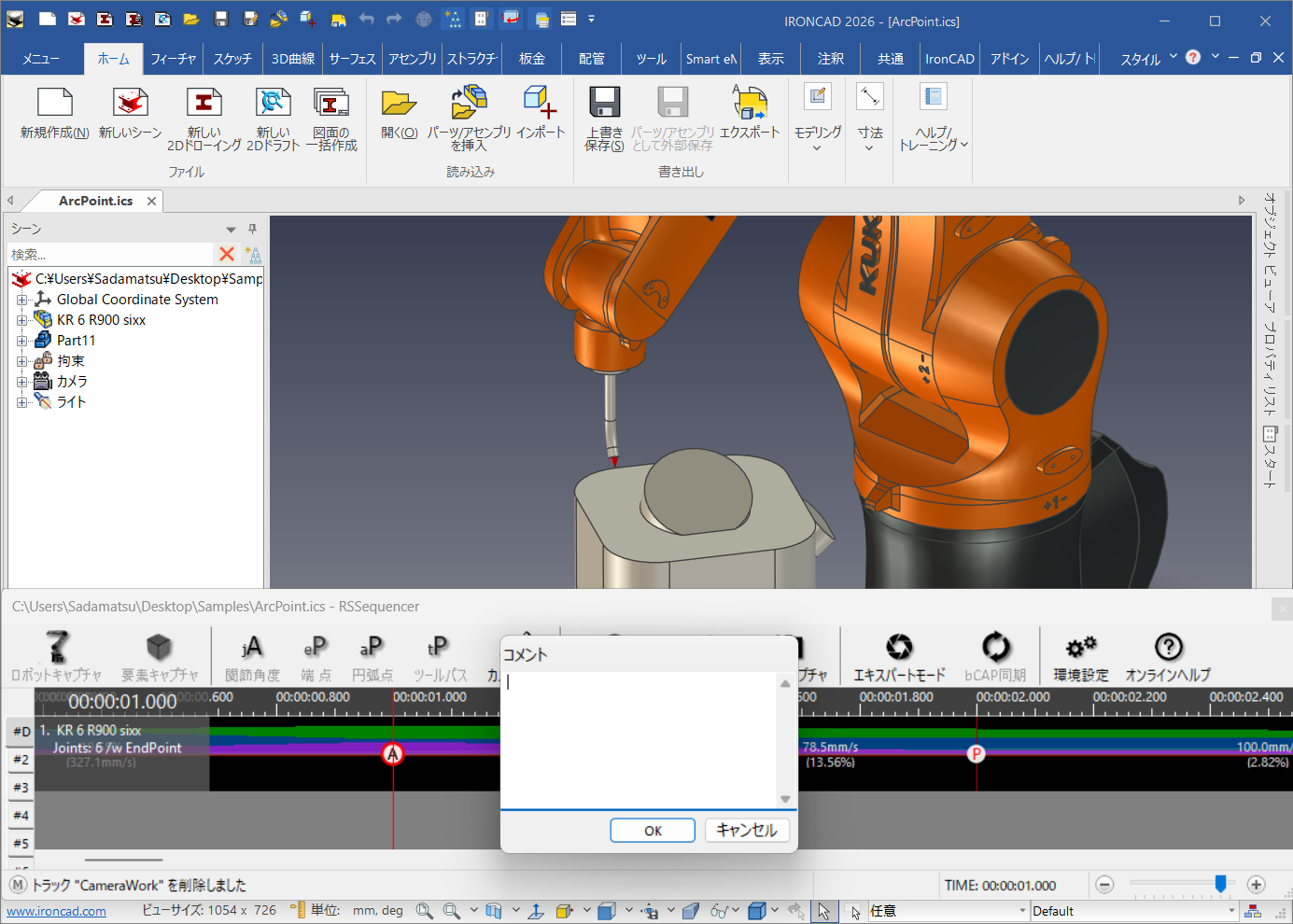Click the 要素キャプチャ element capture icon
Viewport: 1293px width, 924px height.
(160, 647)
